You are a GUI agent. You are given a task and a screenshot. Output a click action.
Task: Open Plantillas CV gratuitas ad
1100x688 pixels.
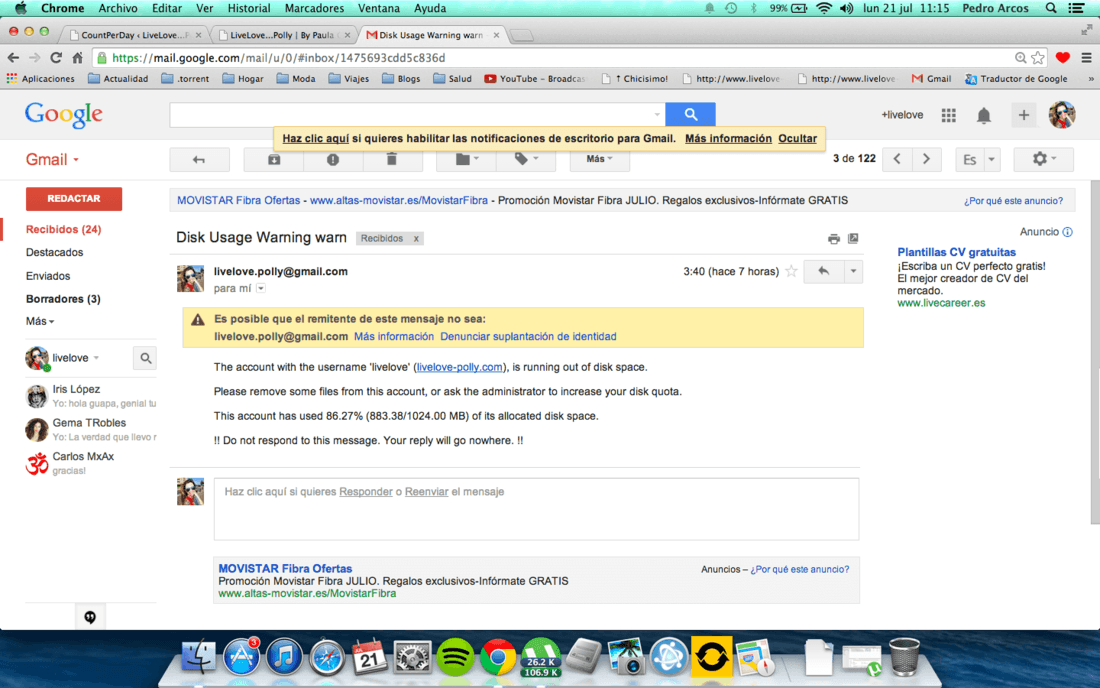956,252
